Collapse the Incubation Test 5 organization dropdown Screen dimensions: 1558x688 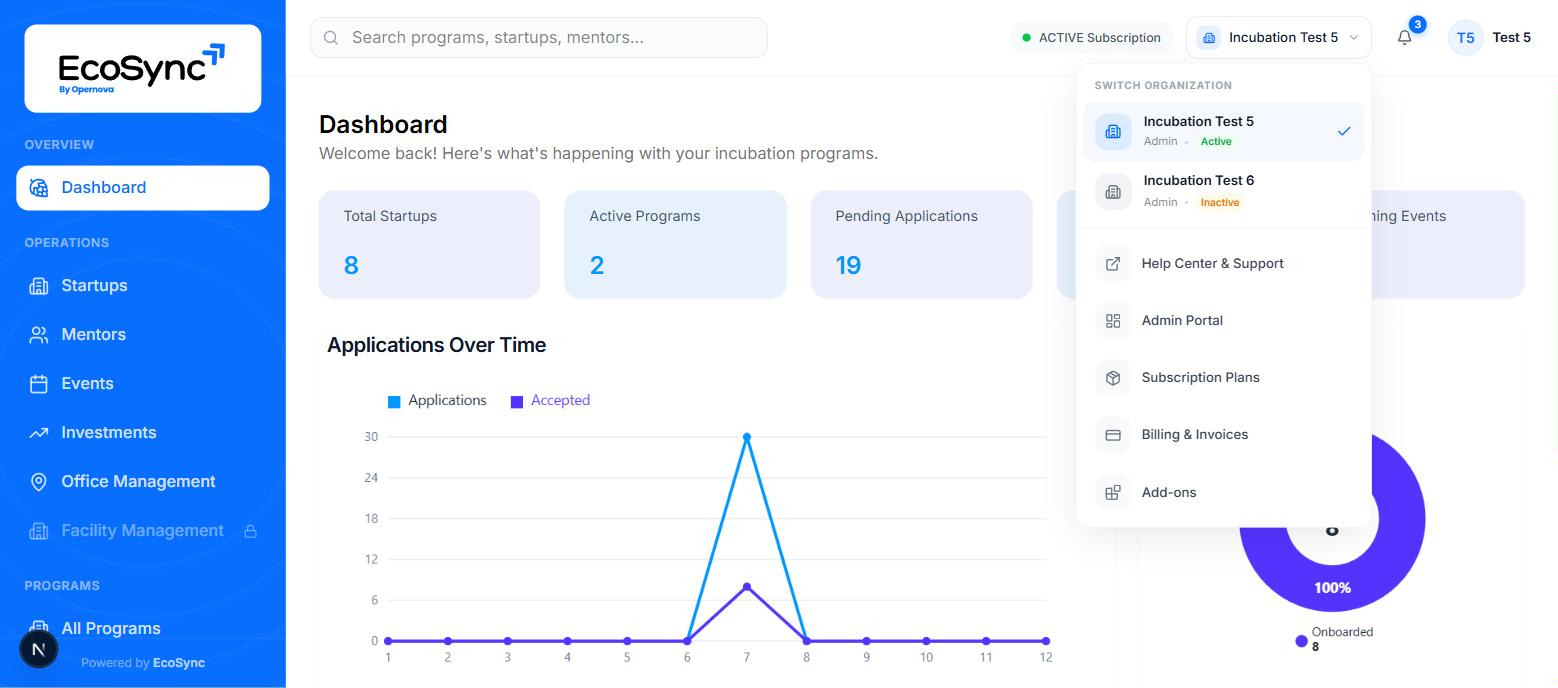coord(1279,38)
